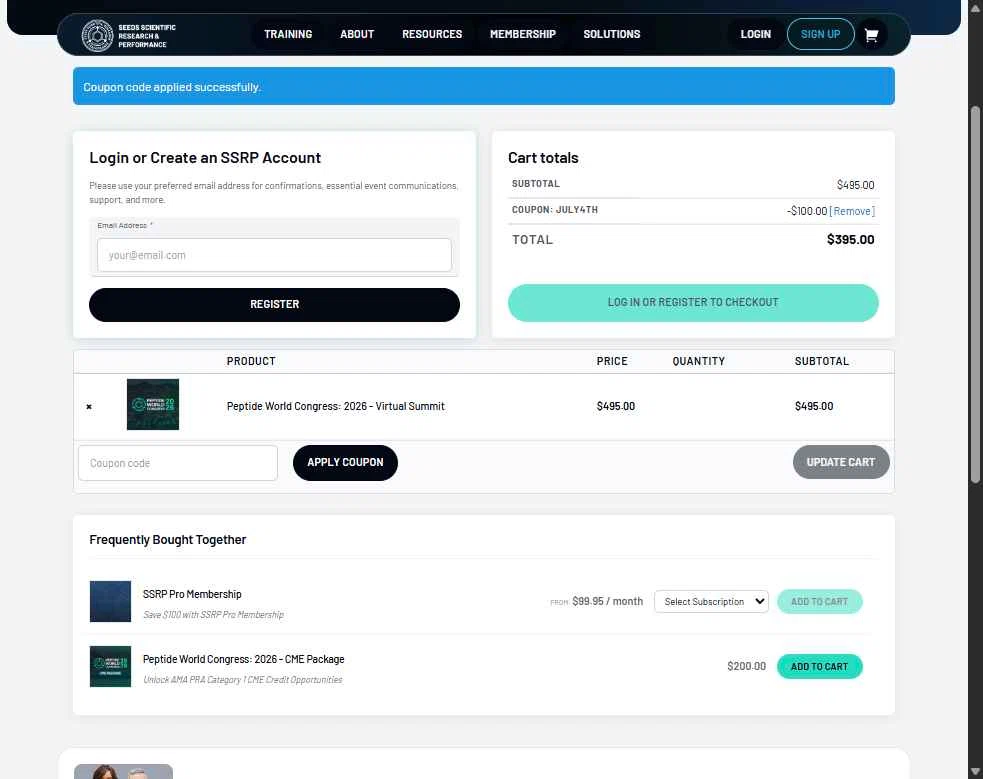Screen dimensions: 983x779
Task: Click the '$99.95 / month' price
Action: pyautogui.click(x=607, y=601)
